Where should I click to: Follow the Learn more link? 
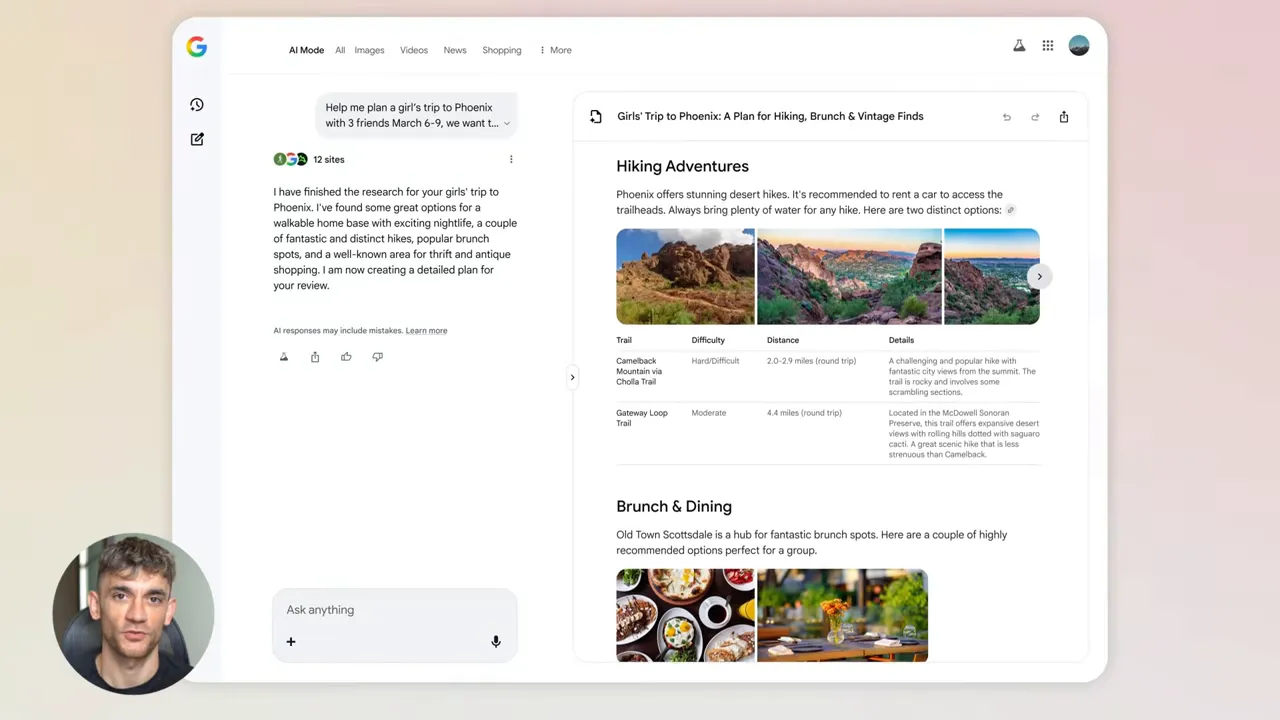point(426,331)
